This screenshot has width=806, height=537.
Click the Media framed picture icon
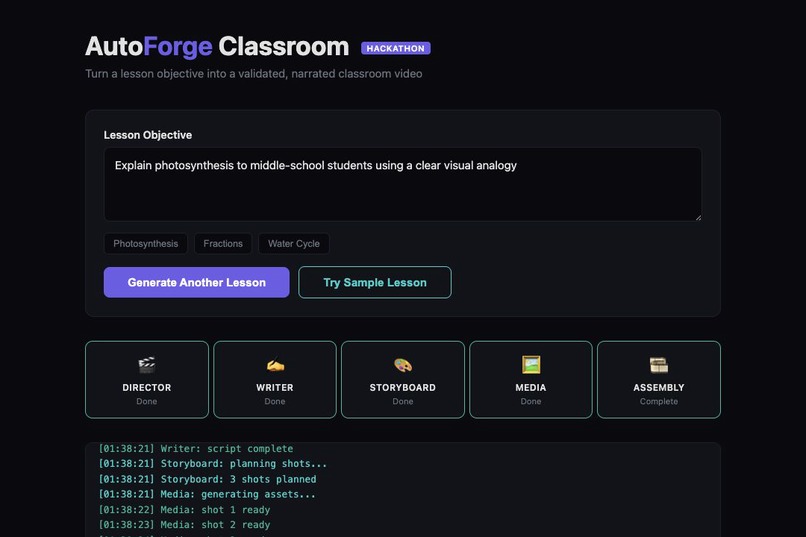pyautogui.click(x=531, y=365)
